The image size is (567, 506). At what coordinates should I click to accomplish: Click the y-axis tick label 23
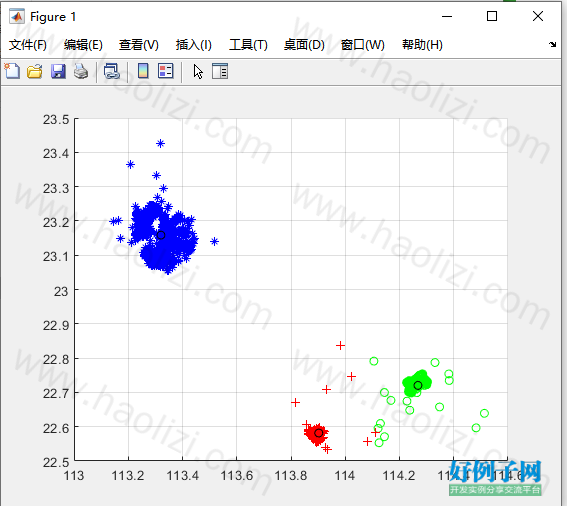(x=61, y=292)
